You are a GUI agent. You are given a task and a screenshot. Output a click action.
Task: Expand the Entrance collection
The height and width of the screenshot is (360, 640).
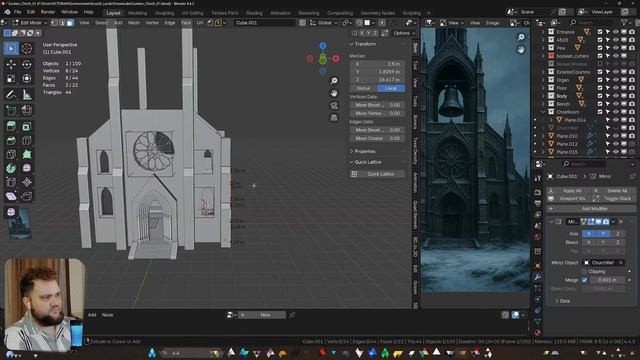543,32
